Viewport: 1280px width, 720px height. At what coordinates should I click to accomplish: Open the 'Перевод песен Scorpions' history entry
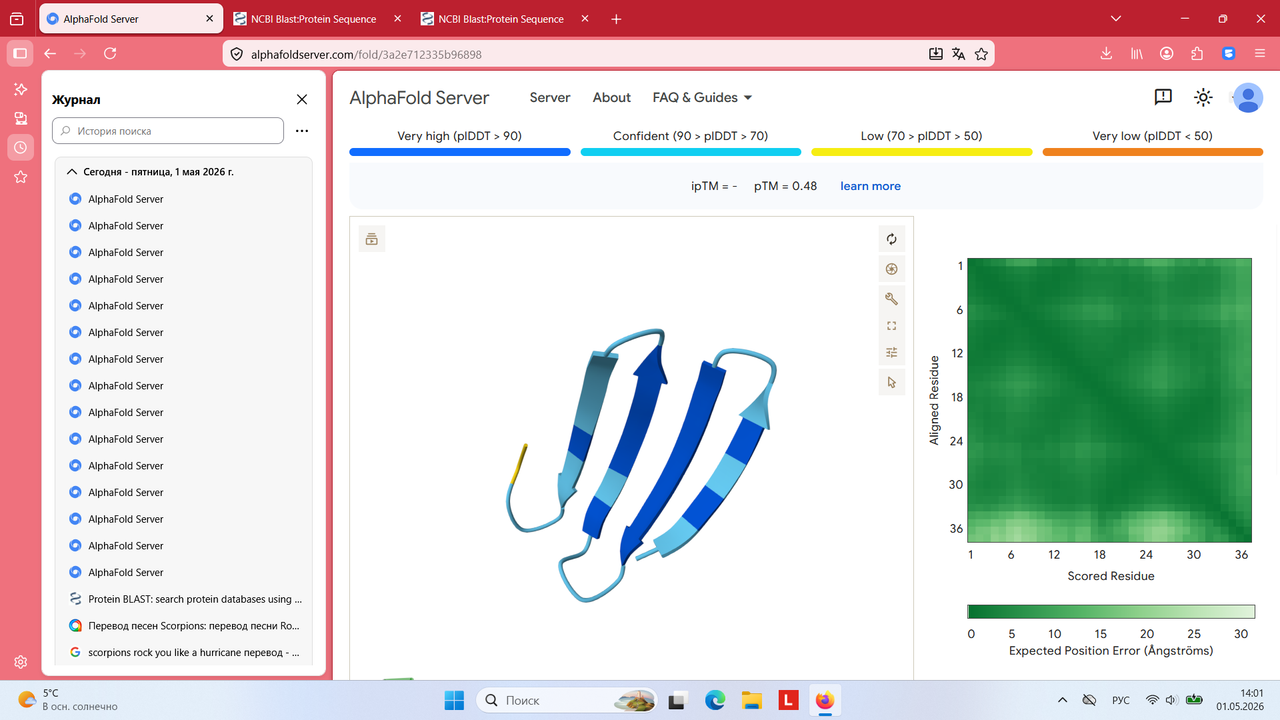(185, 626)
